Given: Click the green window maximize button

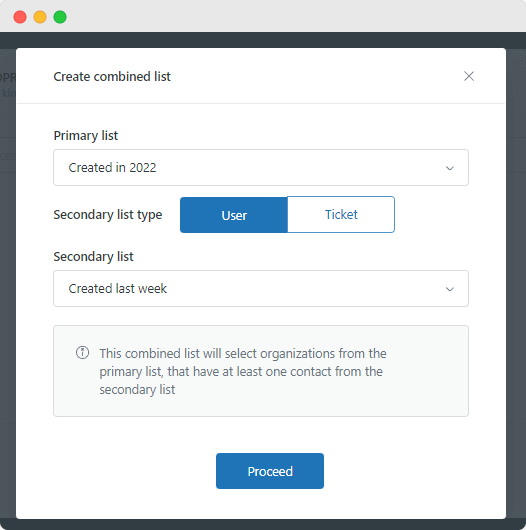Looking at the screenshot, I should [x=60, y=17].
